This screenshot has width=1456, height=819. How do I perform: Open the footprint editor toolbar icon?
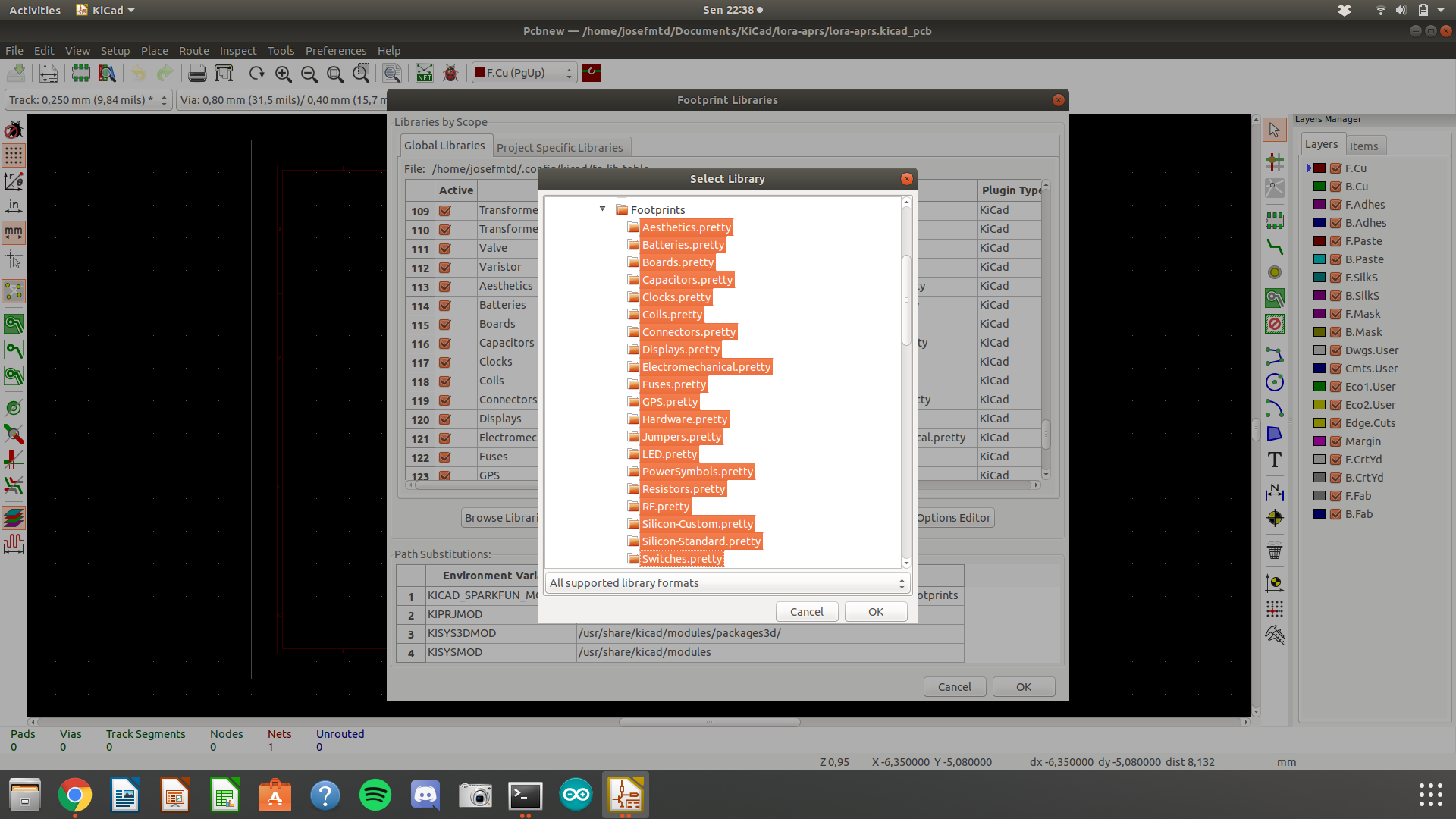tap(81, 73)
